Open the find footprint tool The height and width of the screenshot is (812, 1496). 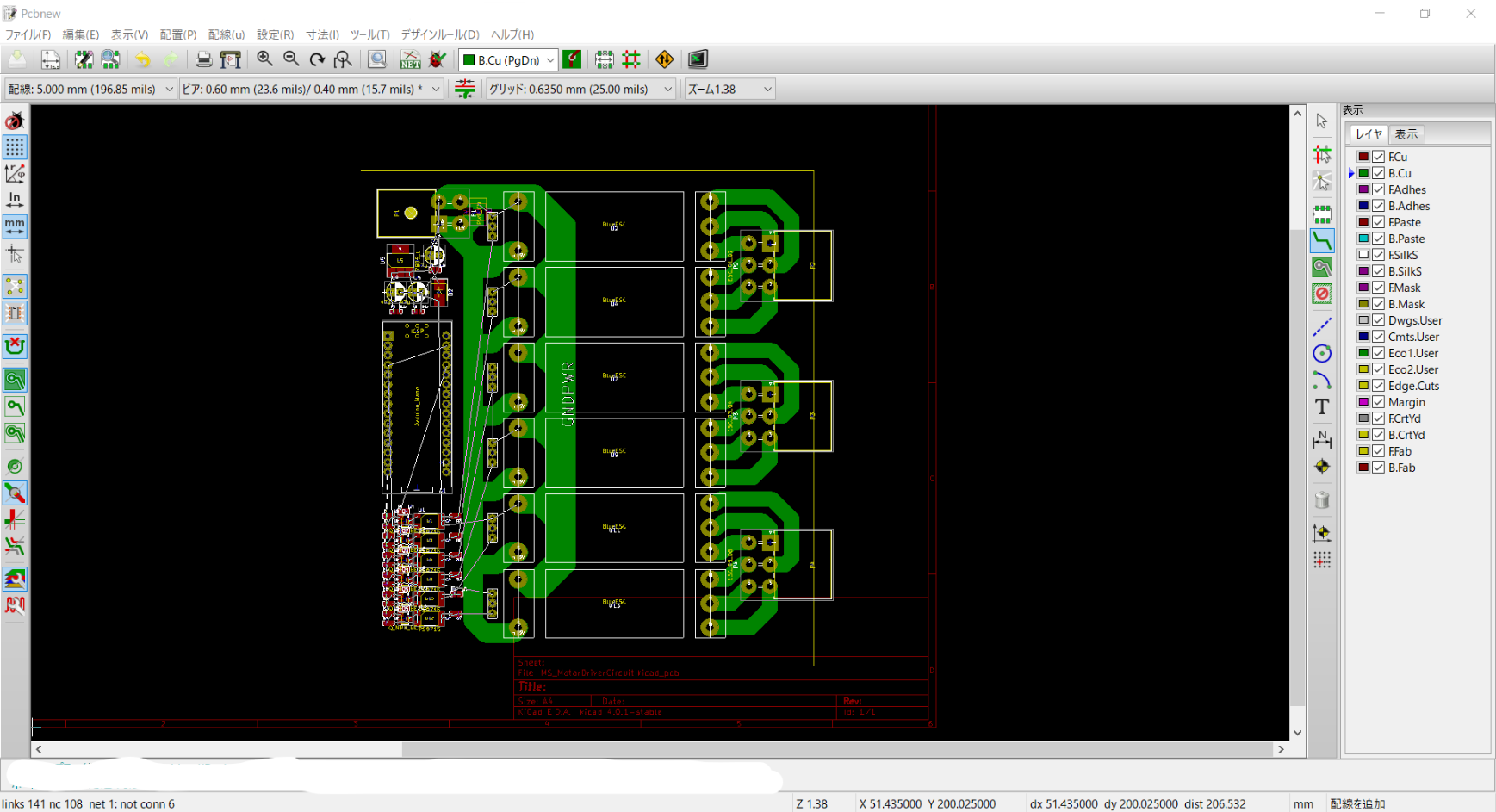[377, 59]
